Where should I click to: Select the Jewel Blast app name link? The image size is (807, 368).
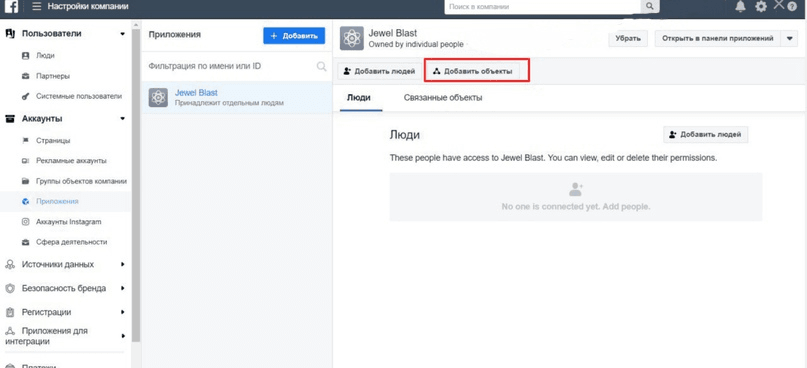pos(196,93)
